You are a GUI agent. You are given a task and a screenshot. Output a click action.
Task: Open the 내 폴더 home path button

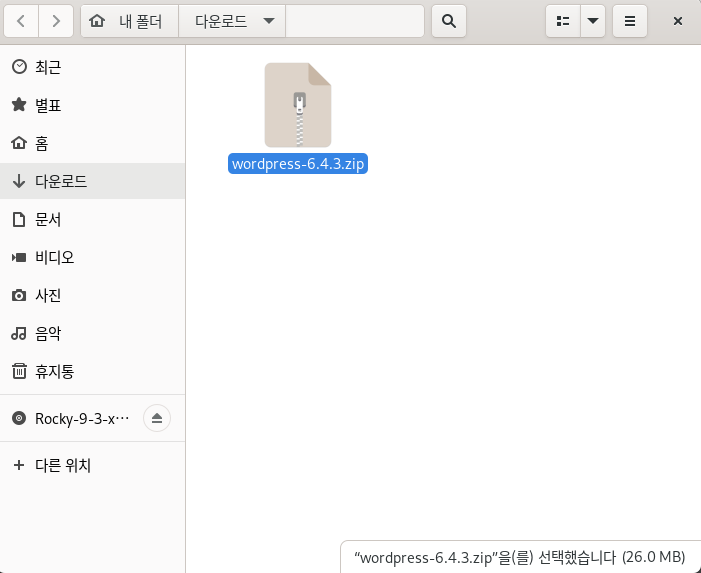point(130,21)
